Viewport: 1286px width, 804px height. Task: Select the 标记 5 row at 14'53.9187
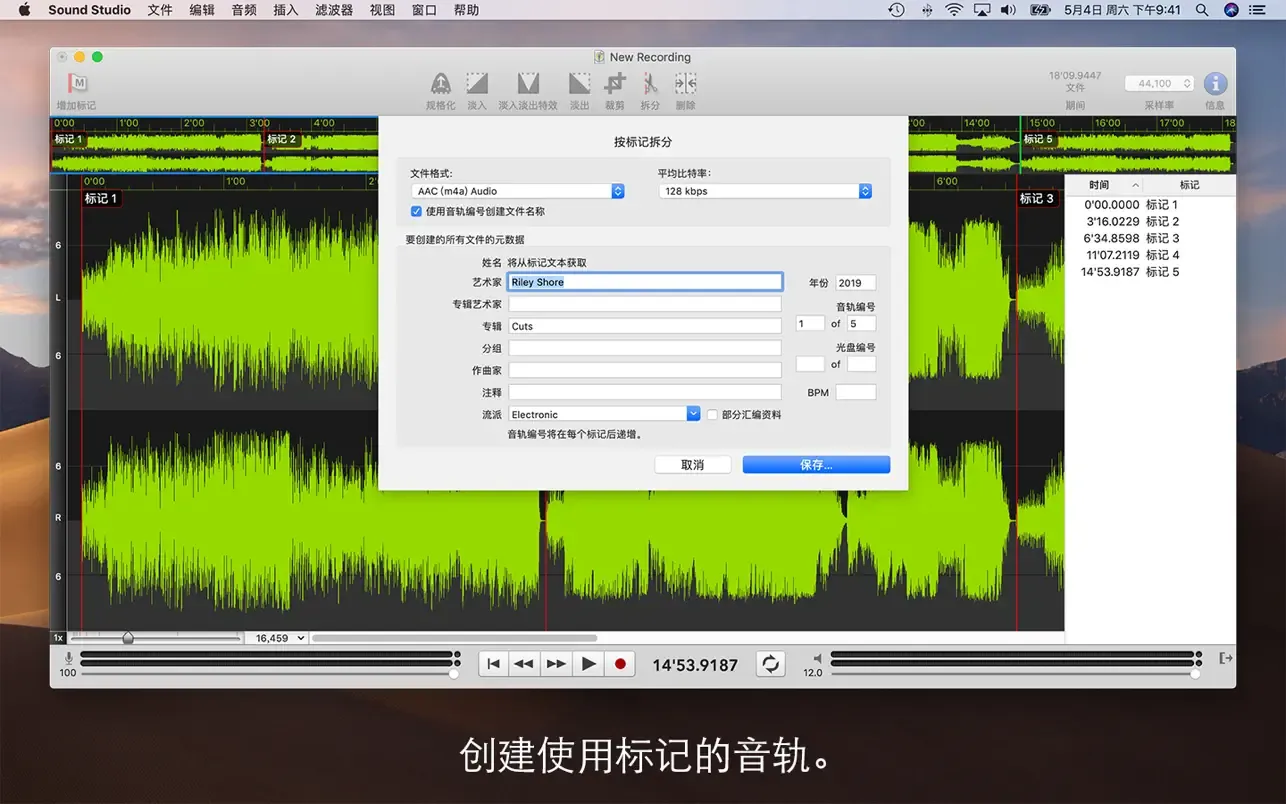(1150, 272)
